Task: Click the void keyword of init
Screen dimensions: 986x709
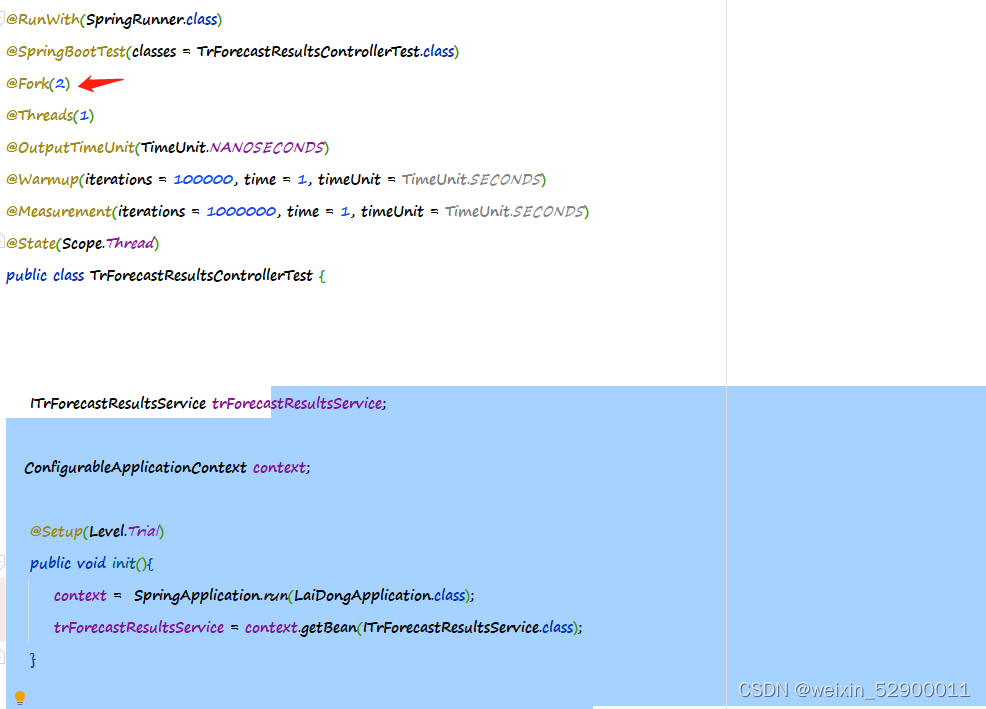Action: point(91,563)
